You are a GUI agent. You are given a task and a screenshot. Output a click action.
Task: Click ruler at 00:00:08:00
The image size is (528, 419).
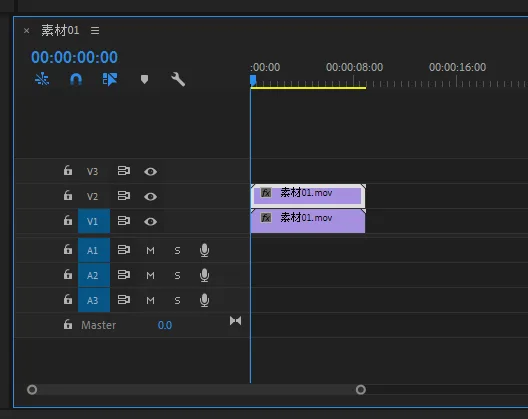pos(354,67)
